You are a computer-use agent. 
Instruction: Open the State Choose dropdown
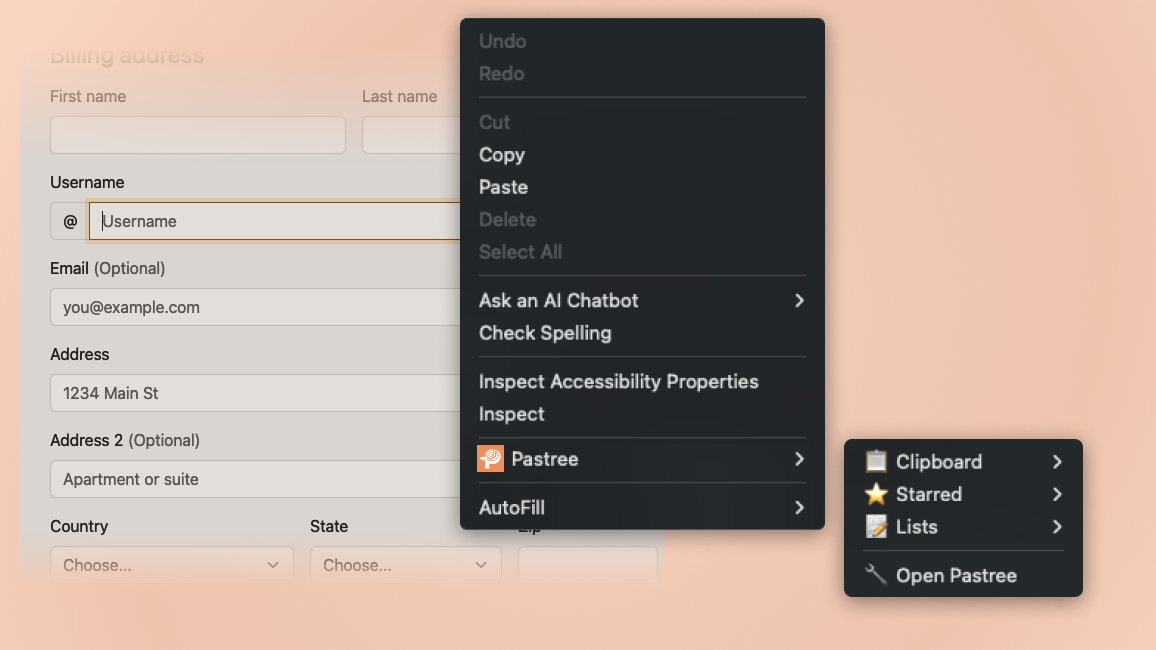(x=404, y=565)
